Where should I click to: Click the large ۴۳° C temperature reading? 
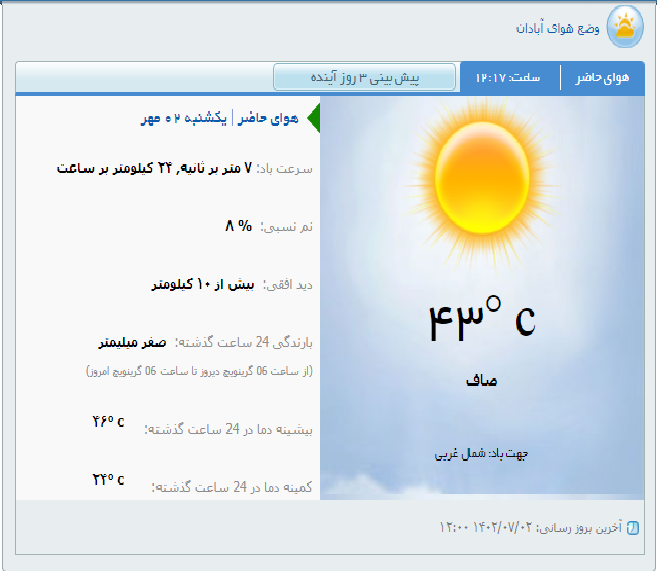[481, 319]
